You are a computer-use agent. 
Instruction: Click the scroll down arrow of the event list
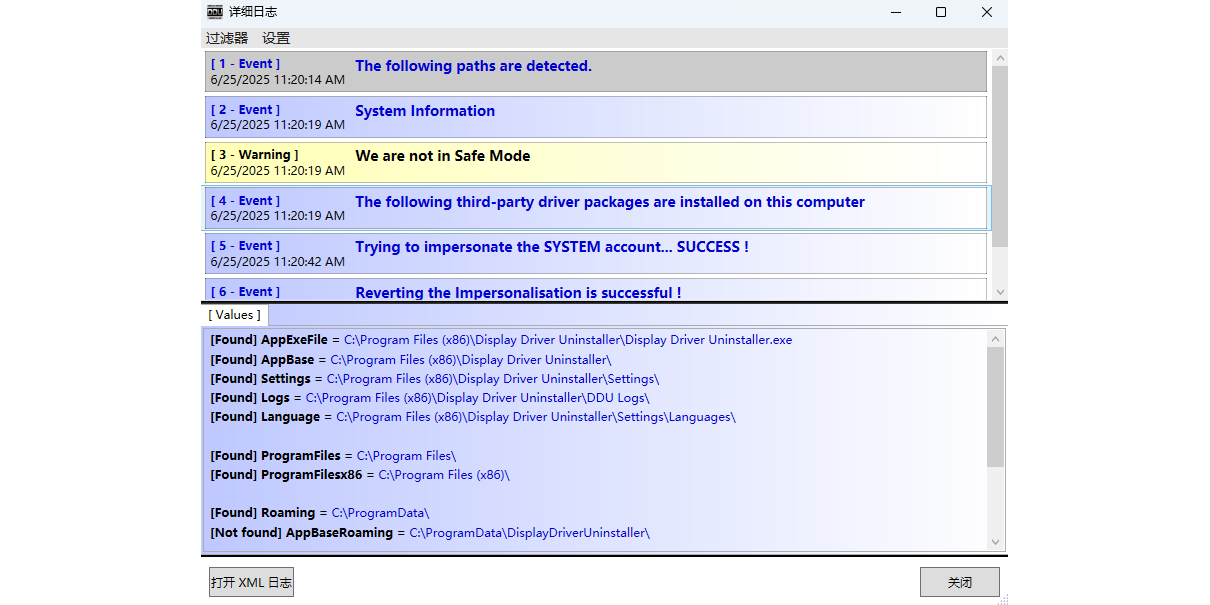pos(999,292)
